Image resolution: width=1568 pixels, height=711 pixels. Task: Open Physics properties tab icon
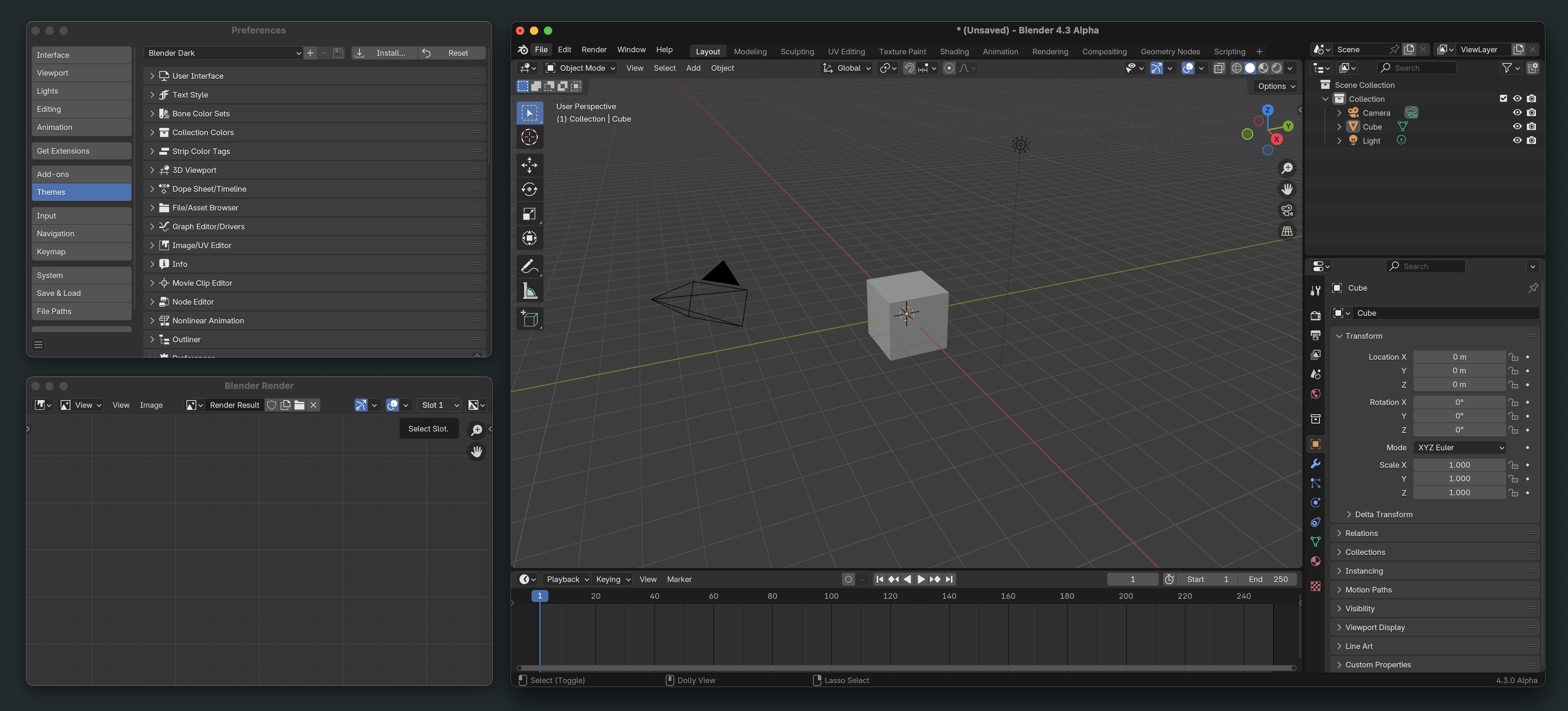point(1315,503)
